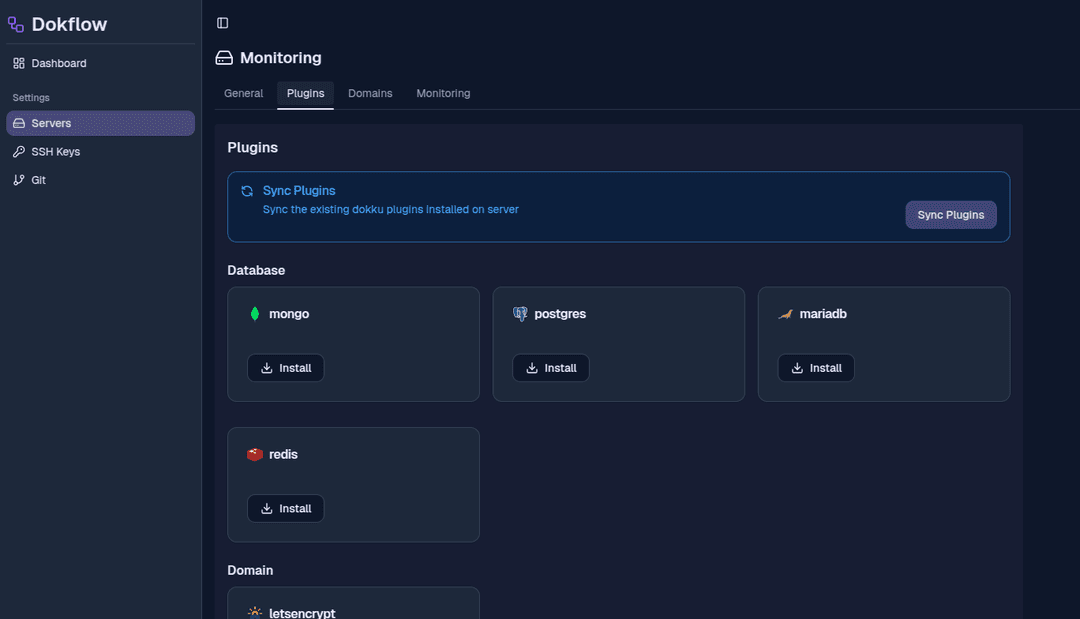Switch to the Domains tab
This screenshot has width=1080, height=619.
tap(370, 94)
